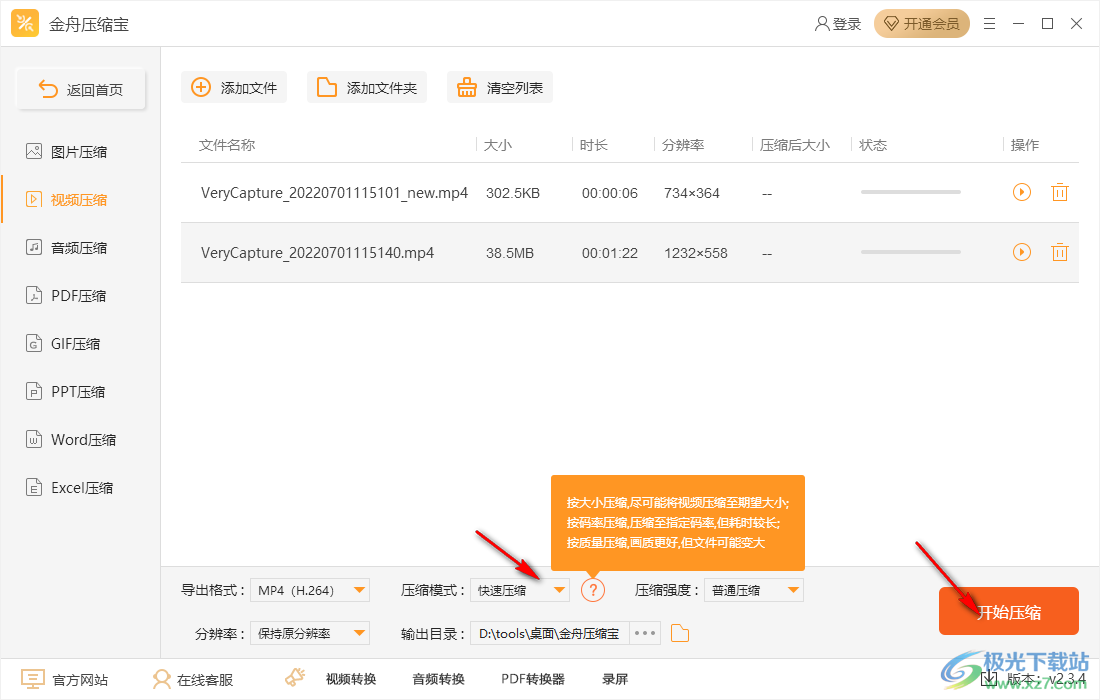Click the 文件名称 column header
Viewport: 1100px width, 700px height.
point(227,144)
